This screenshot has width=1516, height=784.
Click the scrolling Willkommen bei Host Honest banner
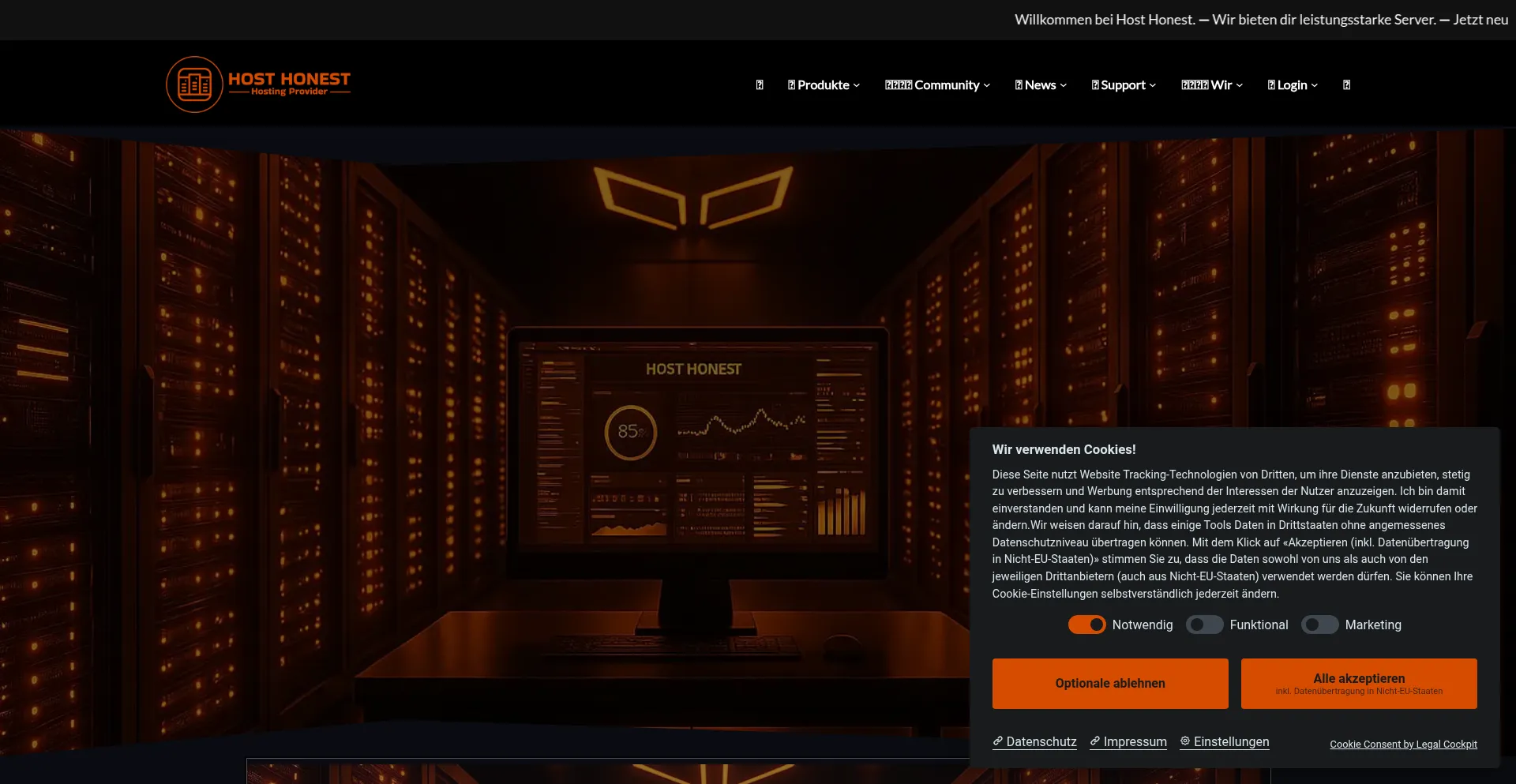click(x=1261, y=20)
